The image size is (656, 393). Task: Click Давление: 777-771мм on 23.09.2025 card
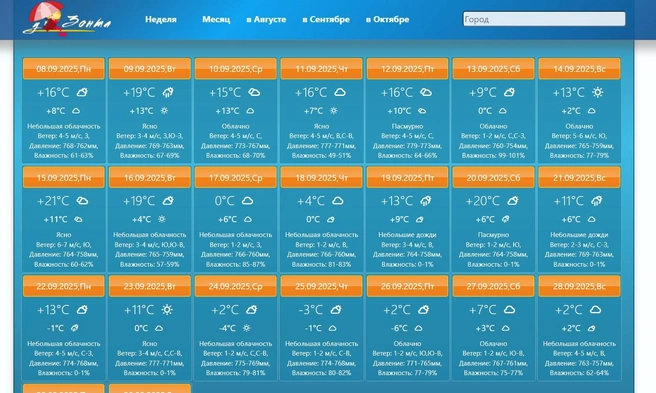tap(150, 363)
